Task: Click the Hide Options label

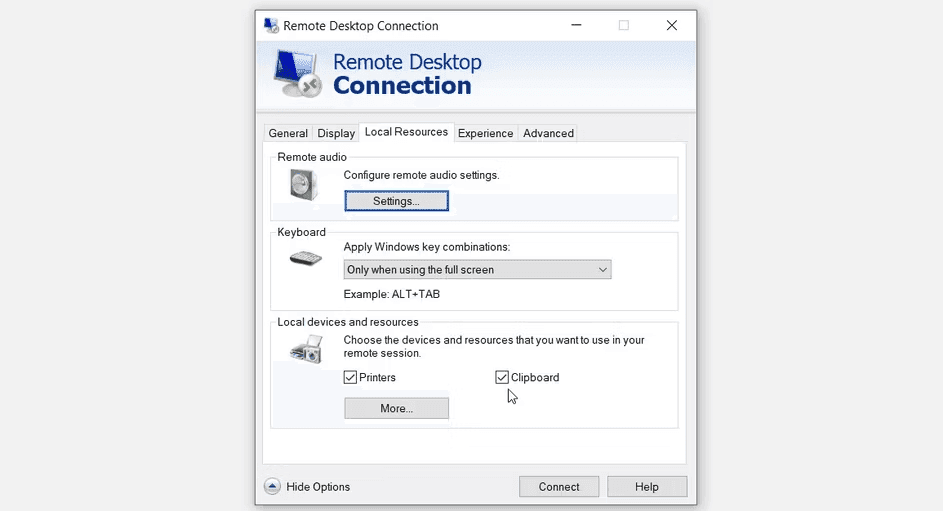Action: coord(318,486)
